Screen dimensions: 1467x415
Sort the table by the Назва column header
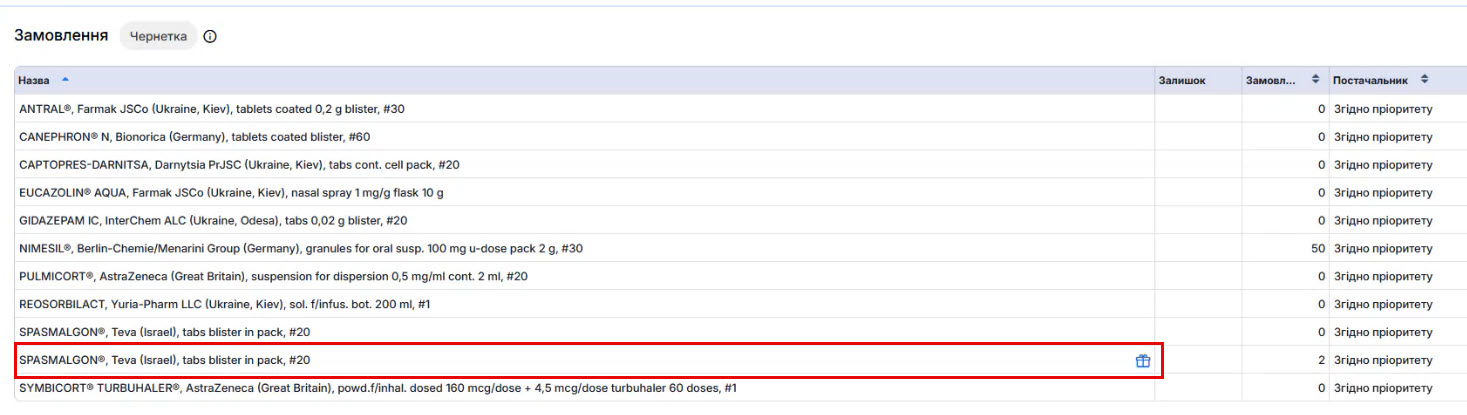coord(36,80)
